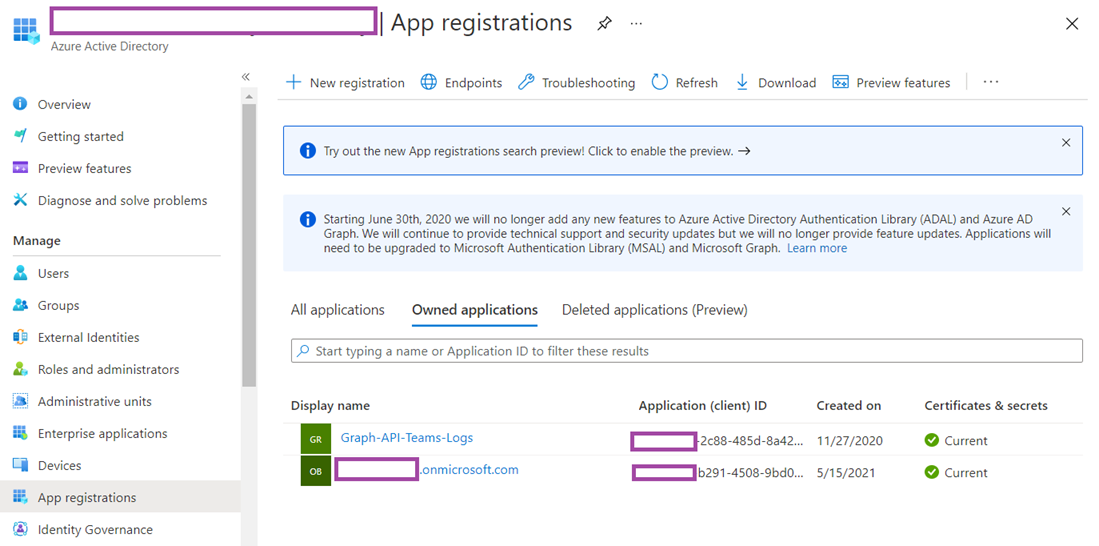
Task: Click the Groups icon in sidebar
Action: tap(20, 305)
